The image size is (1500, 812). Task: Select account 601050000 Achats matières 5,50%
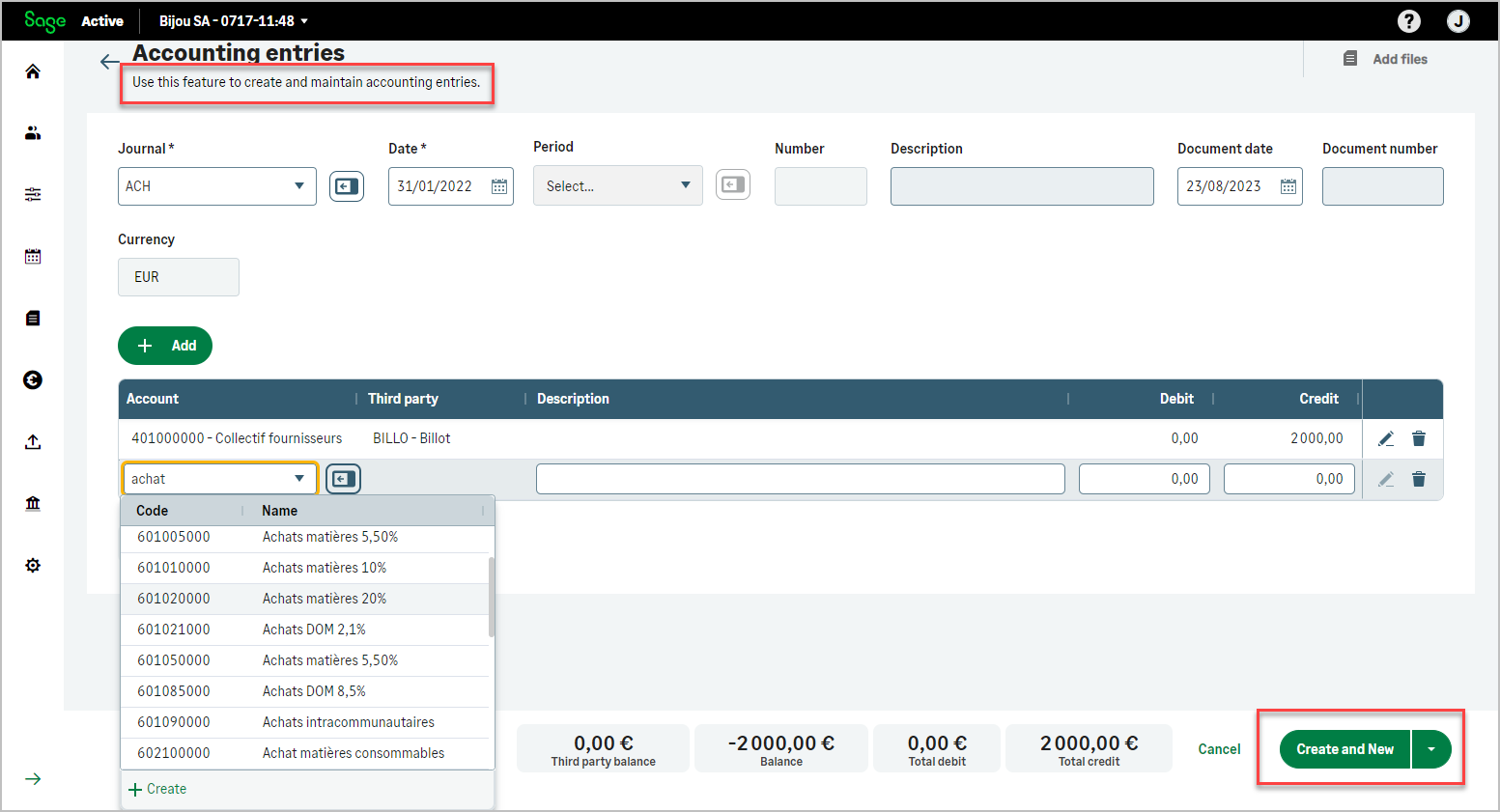pos(307,660)
